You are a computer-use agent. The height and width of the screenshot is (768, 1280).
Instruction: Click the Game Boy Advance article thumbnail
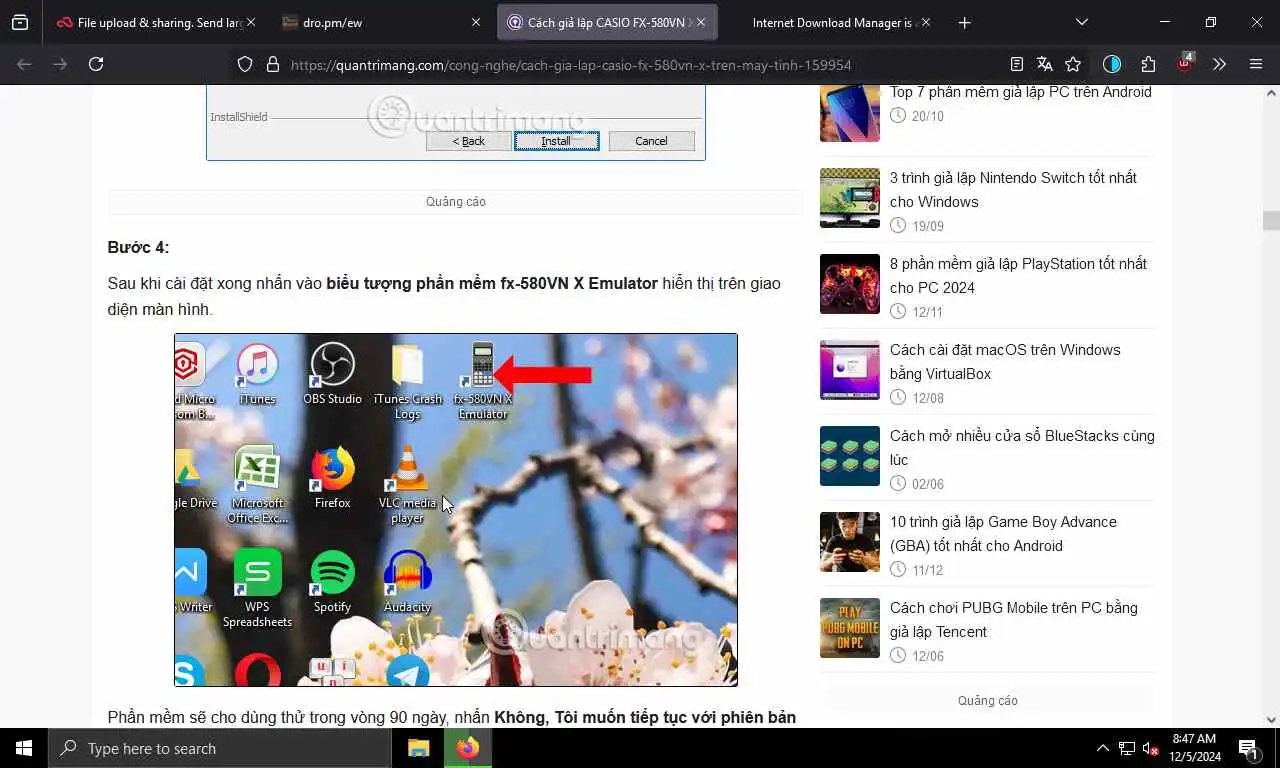click(850, 542)
